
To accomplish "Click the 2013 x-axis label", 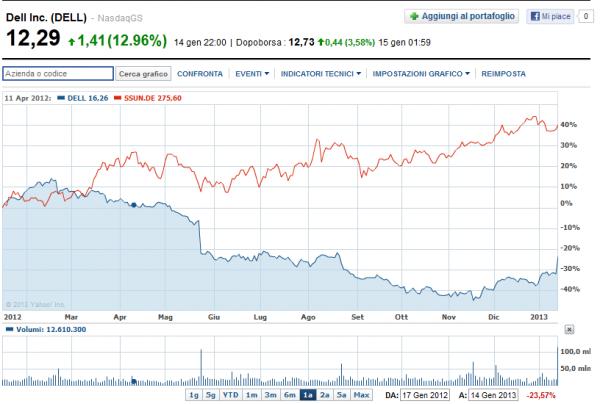I will click(x=539, y=317).
